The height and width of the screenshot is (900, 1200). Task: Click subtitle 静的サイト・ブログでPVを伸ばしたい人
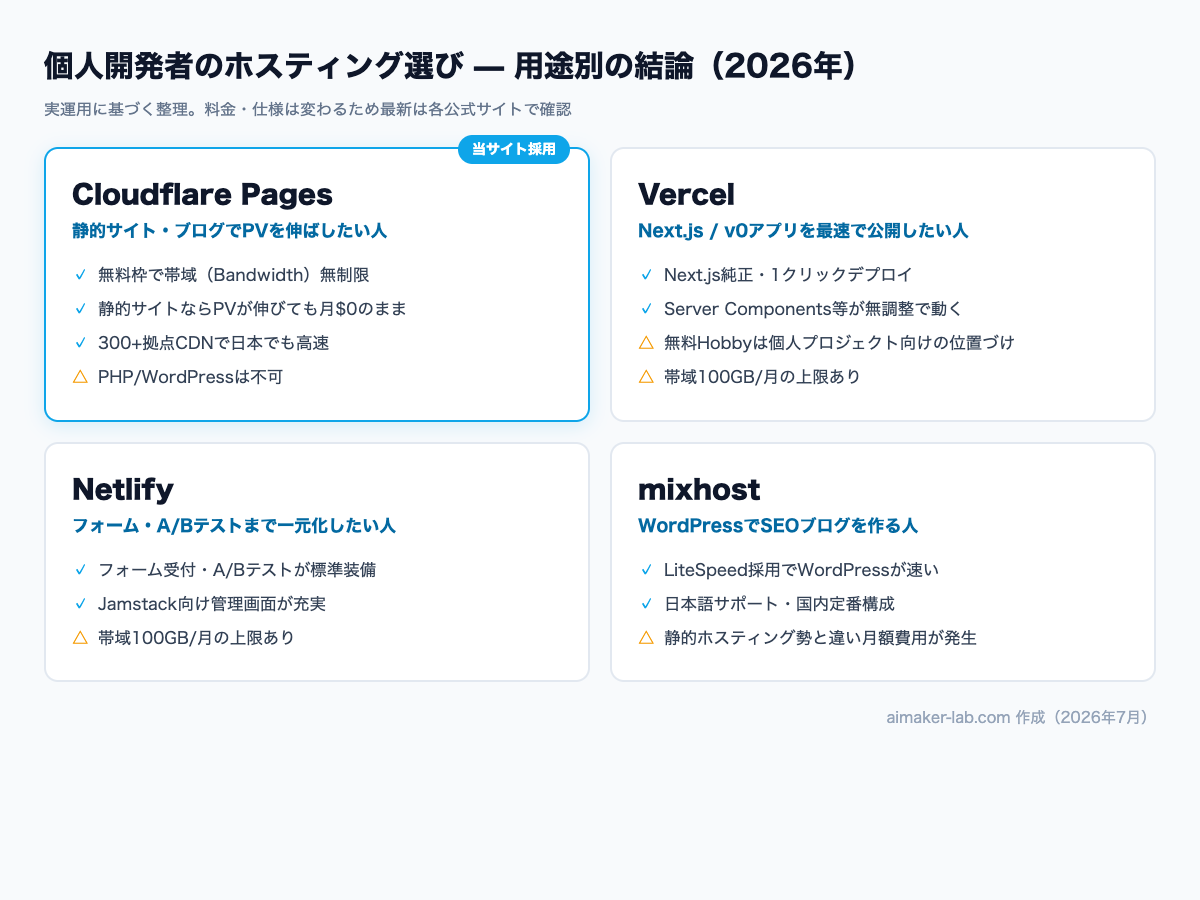(x=229, y=231)
